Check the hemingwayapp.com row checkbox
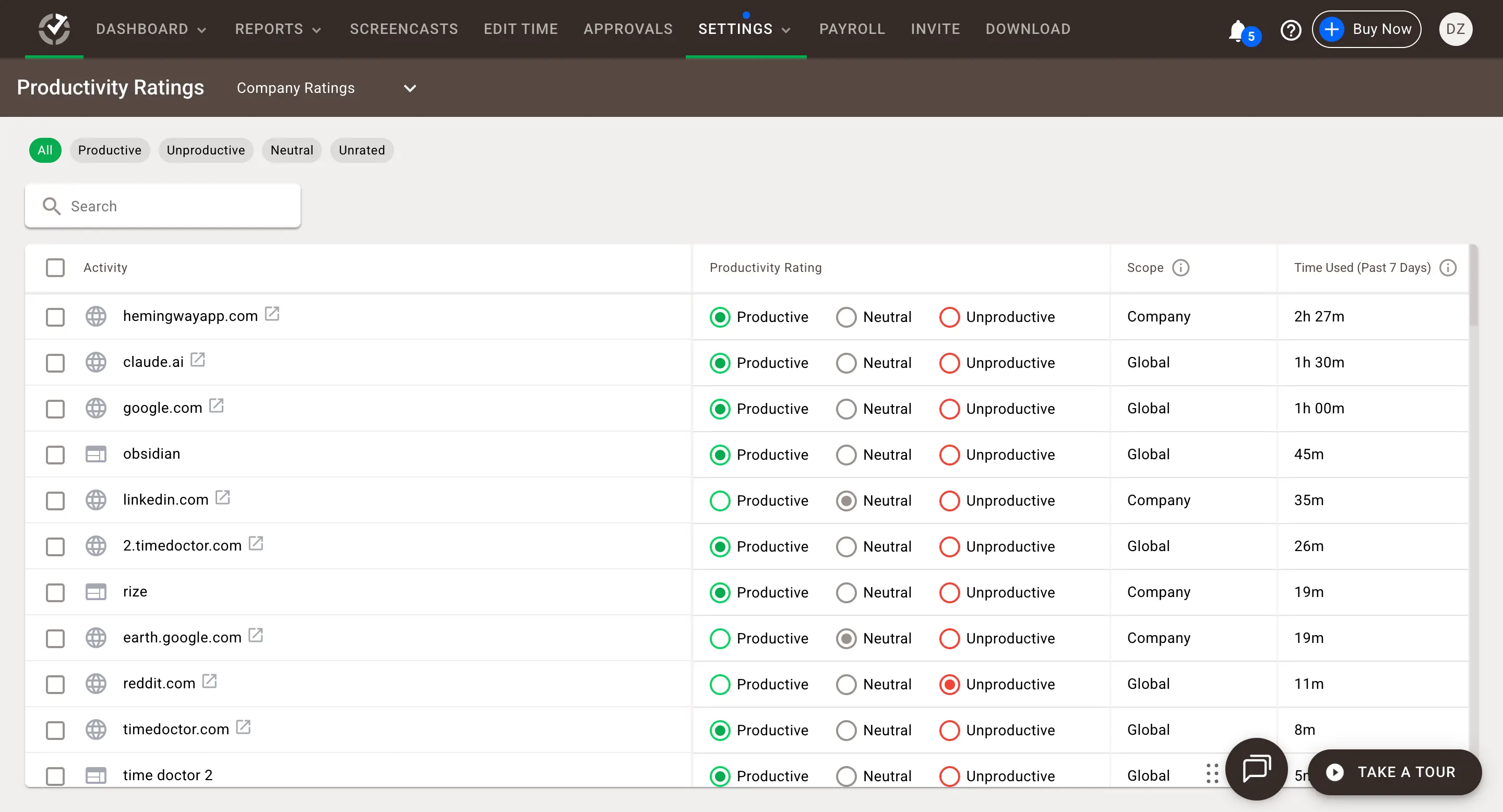 (55, 317)
